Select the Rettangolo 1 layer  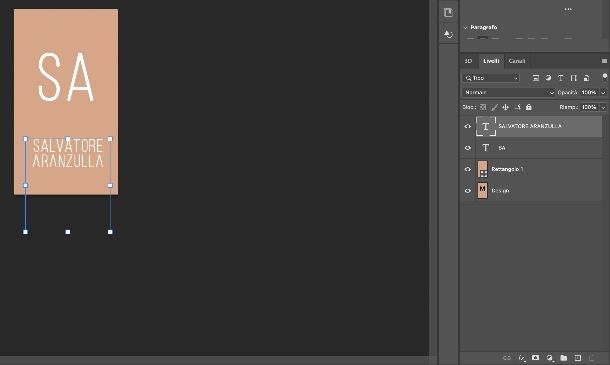[539, 169]
